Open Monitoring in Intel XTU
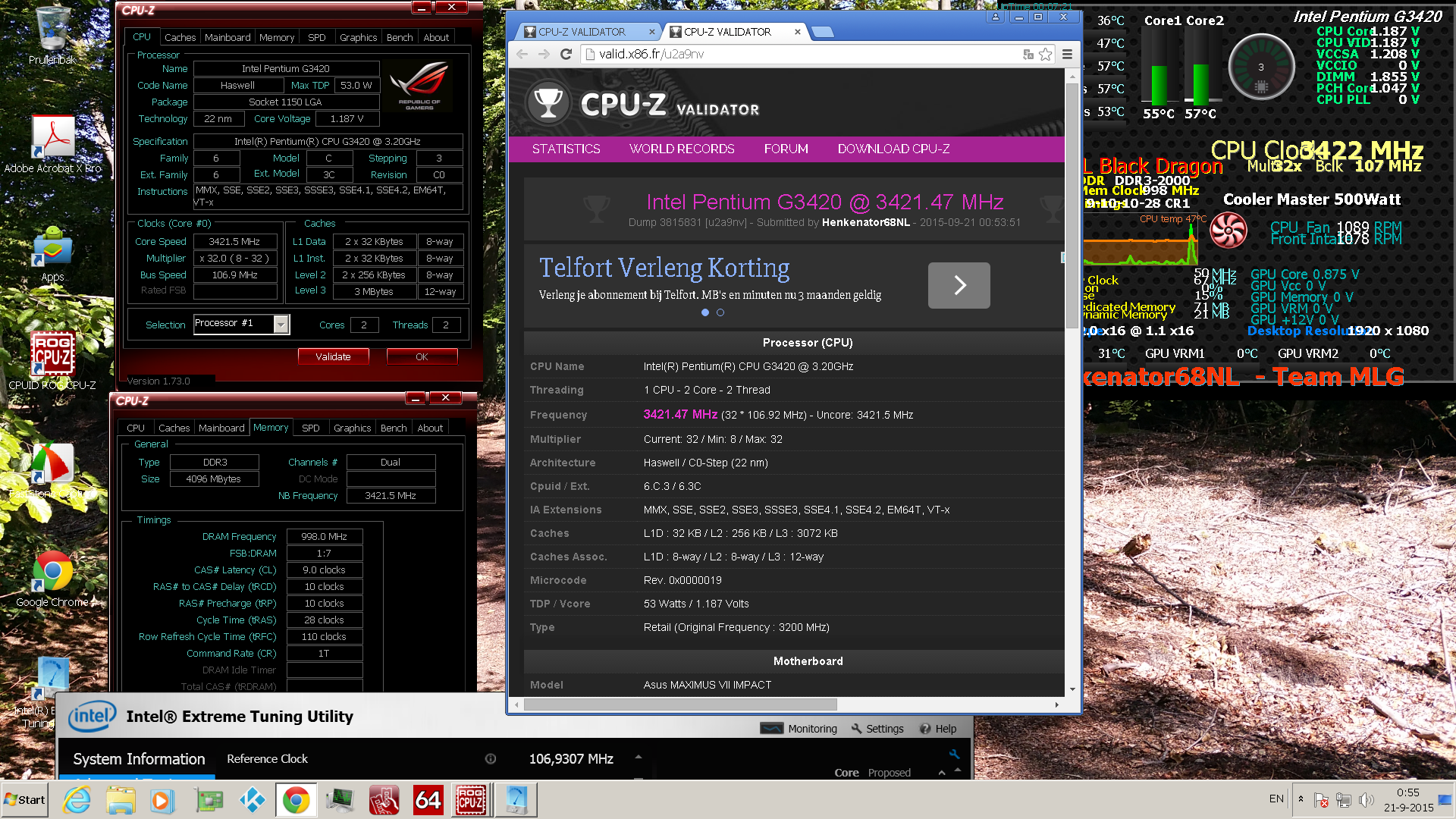Viewport: 1456px width, 819px height. tap(800, 729)
